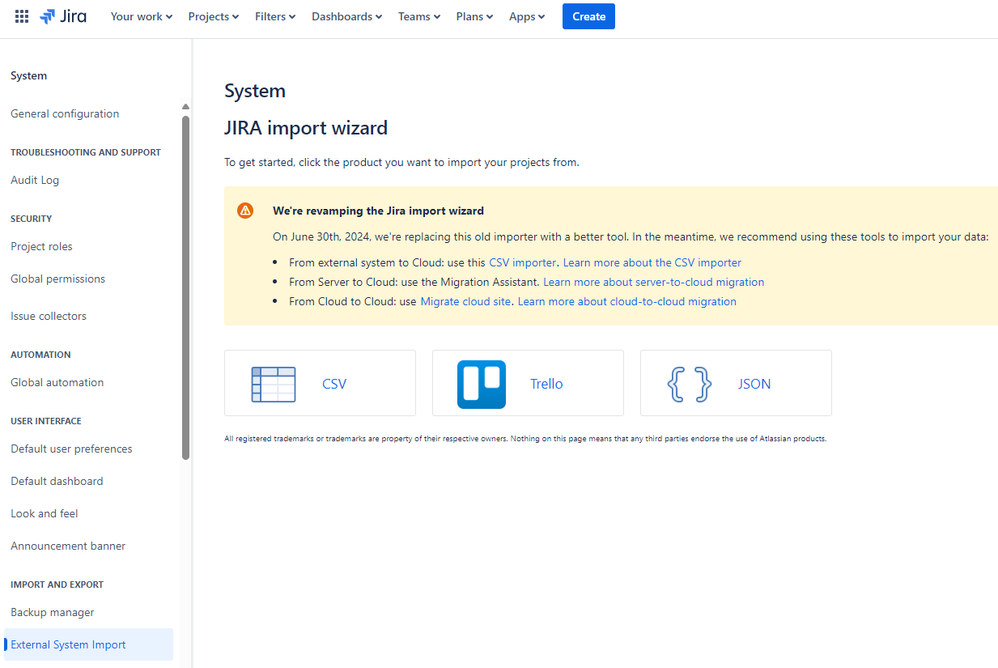Viewport: 998px width, 668px height.
Task: Open Announcement banner settings
Action: pyautogui.click(x=68, y=546)
